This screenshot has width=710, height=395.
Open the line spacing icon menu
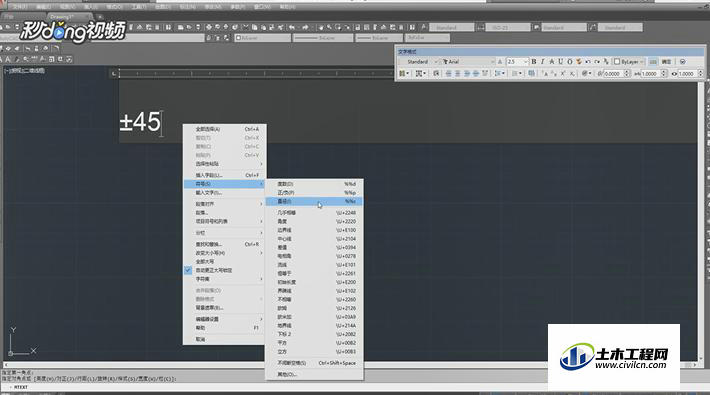pyautogui.click(x=500, y=73)
